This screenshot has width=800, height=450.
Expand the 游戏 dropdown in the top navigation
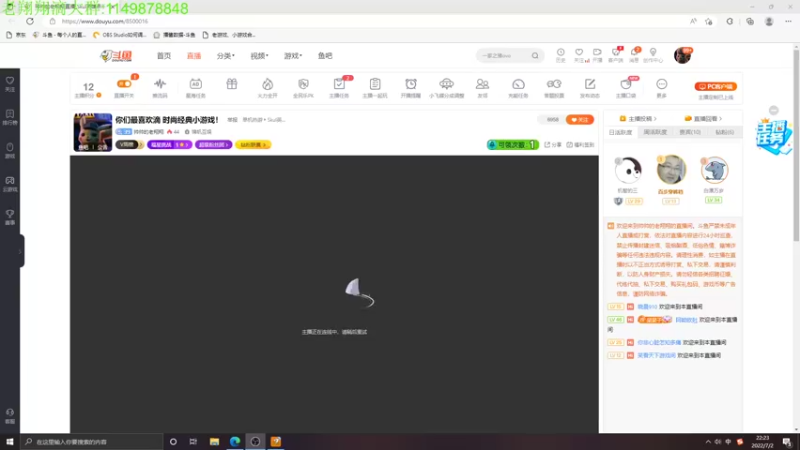click(x=293, y=56)
